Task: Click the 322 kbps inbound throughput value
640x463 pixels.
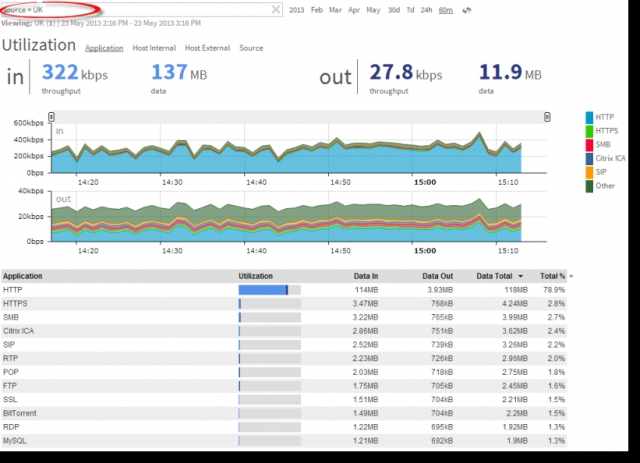Action: [75, 73]
